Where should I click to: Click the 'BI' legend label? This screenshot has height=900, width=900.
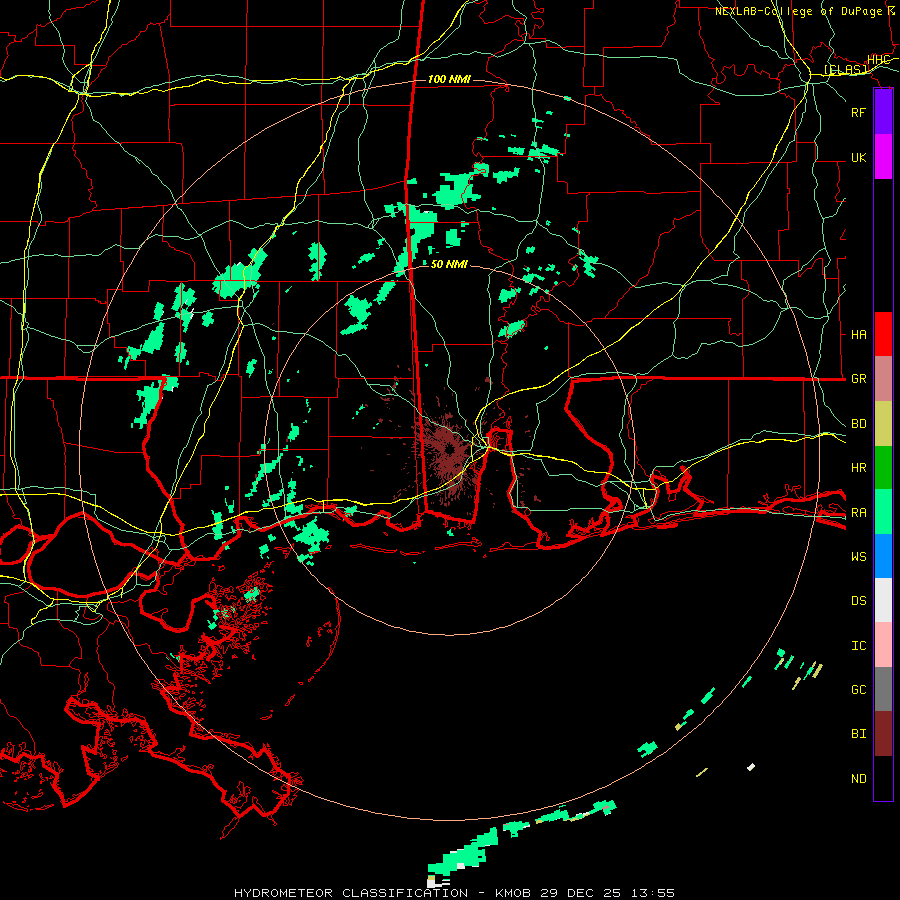tap(858, 734)
